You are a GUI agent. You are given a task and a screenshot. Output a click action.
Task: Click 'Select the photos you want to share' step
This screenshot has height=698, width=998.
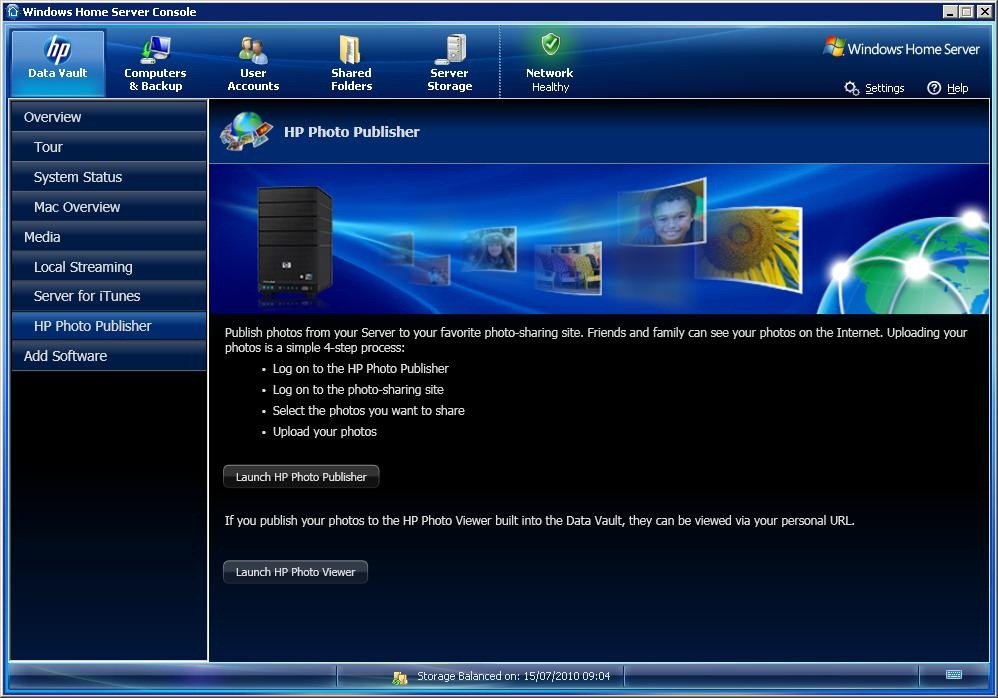(369, 410)
